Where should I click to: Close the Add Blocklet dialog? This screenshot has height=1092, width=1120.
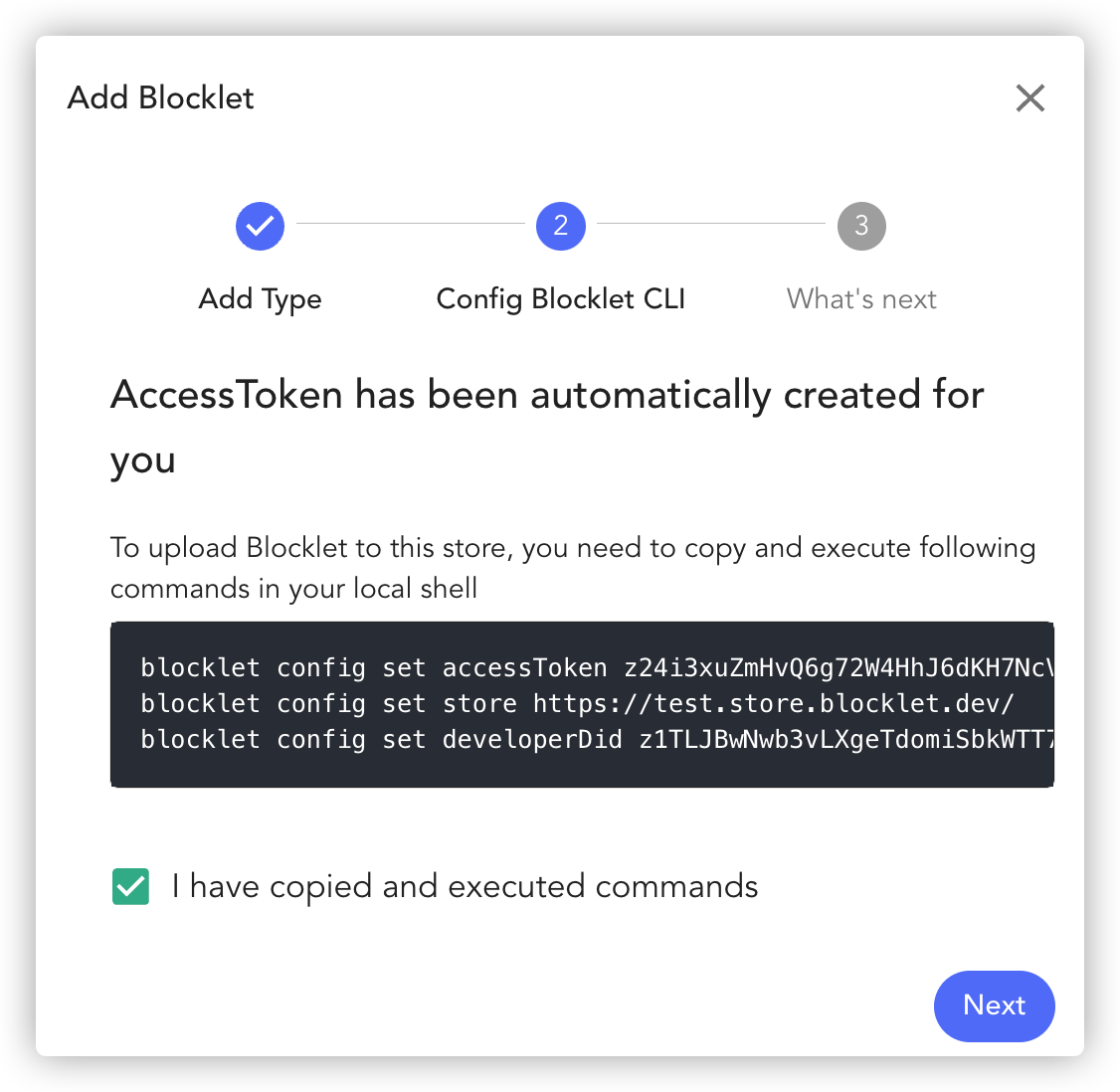1030,97
